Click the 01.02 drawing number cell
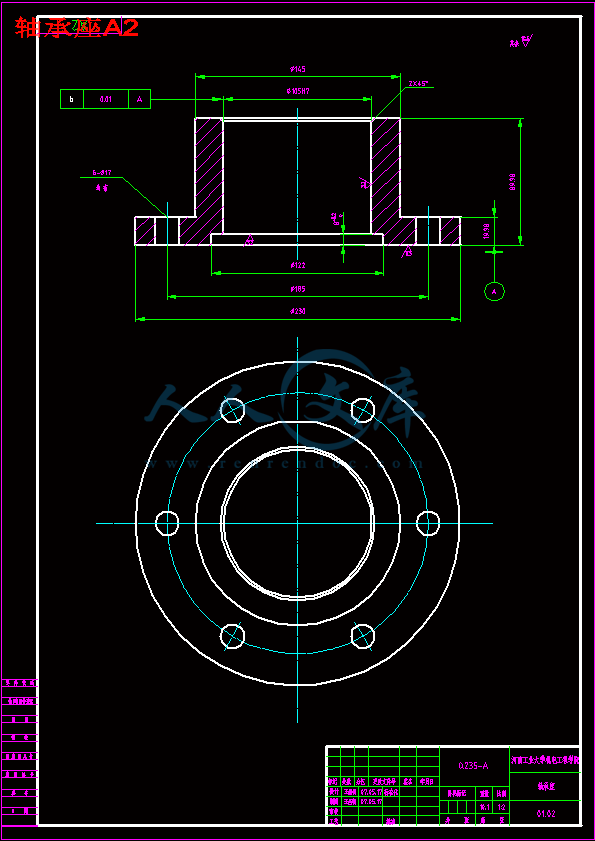 [545, 814]
